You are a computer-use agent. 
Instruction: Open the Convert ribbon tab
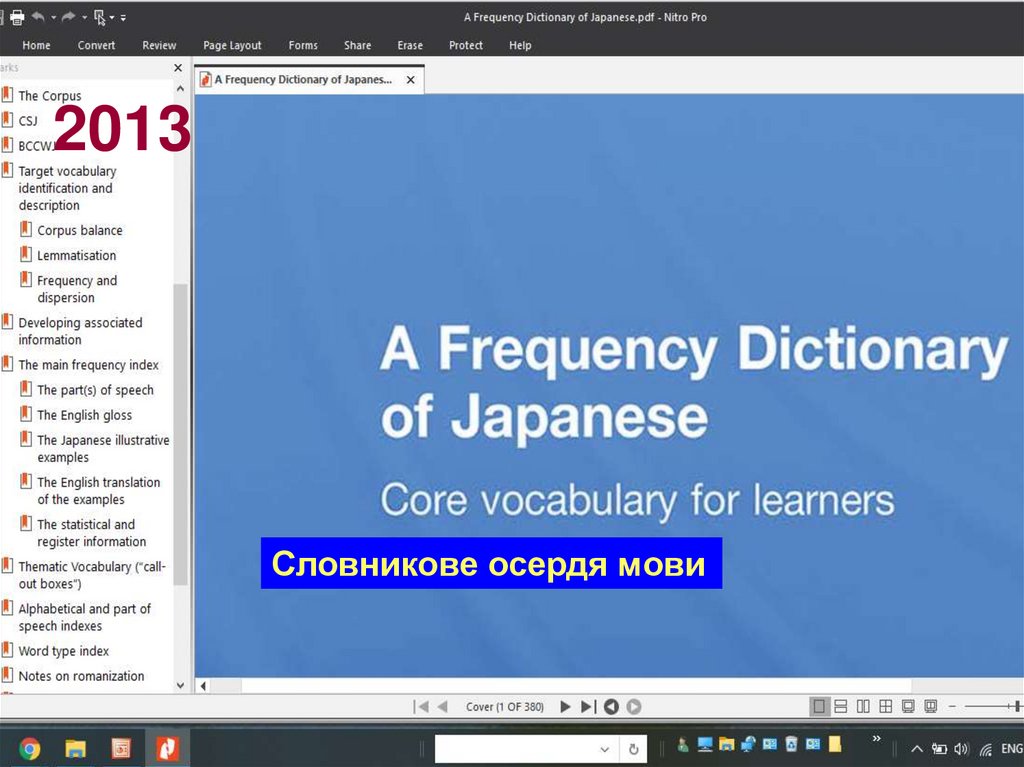pyautogui.click(x=96, y=45)
